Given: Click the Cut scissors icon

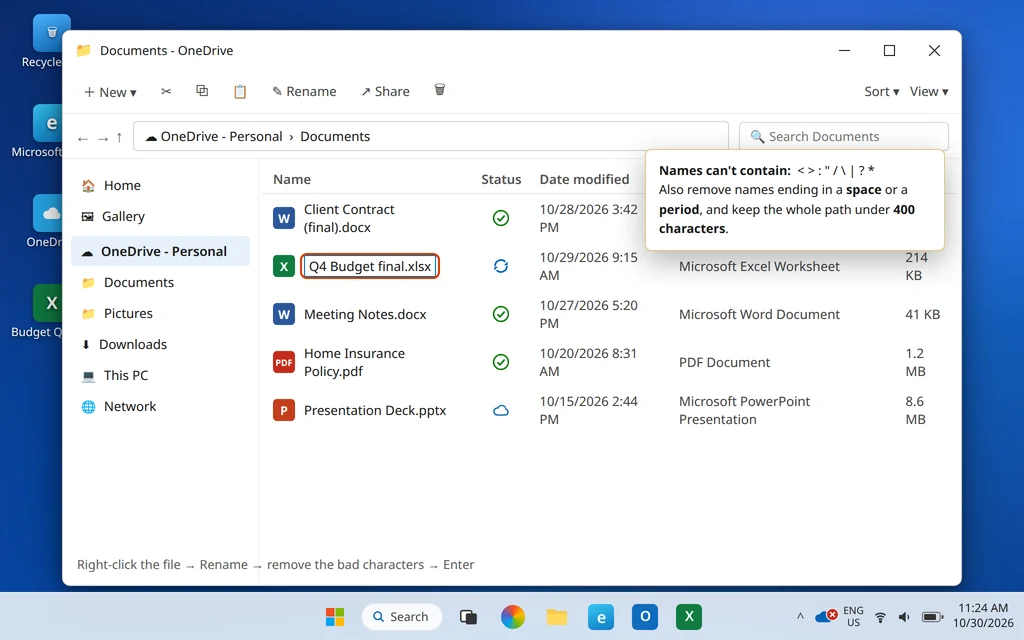Looking at the screenshot, I should pyautogui.click(x=166, y=91).
